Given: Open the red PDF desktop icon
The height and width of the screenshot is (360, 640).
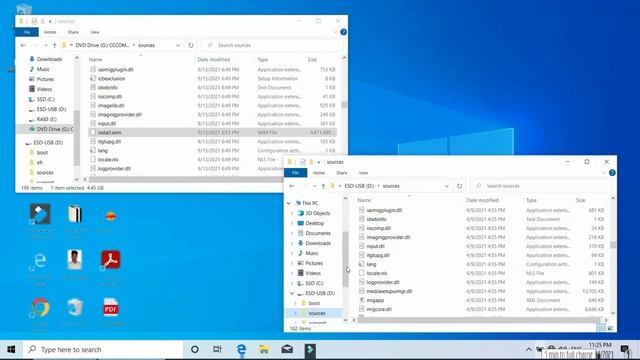Looking at the screenshot, I should (x=111, y=308).
